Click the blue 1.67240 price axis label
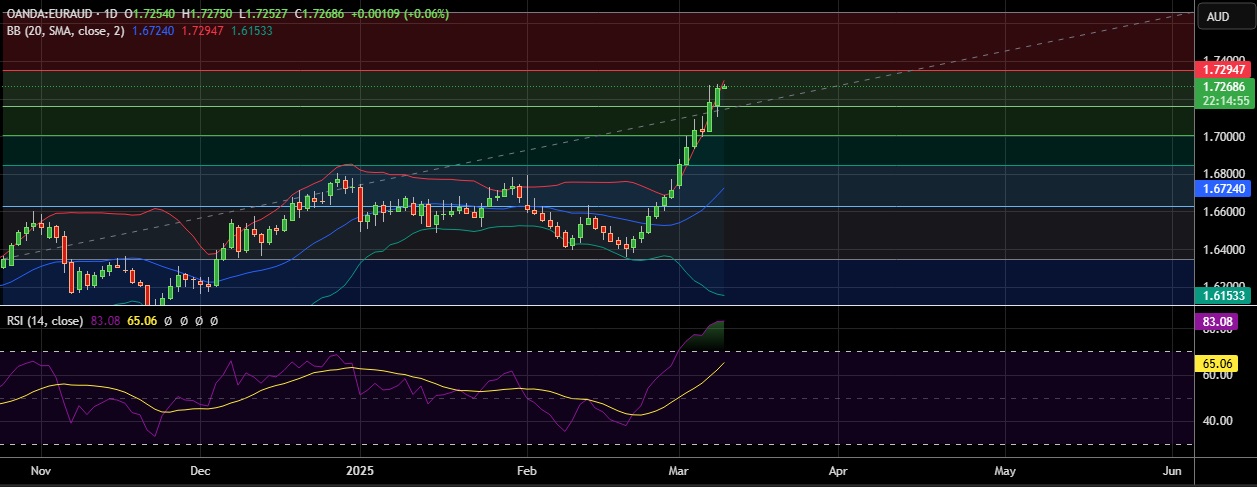This screenshot has height=487, width=1257. (1225, 187)
